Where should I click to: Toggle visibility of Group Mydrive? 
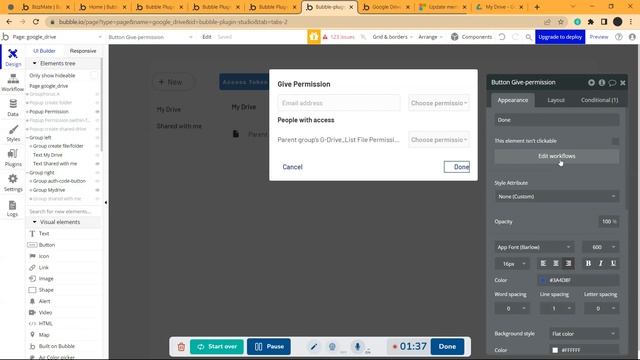click(x=97, y=190)
